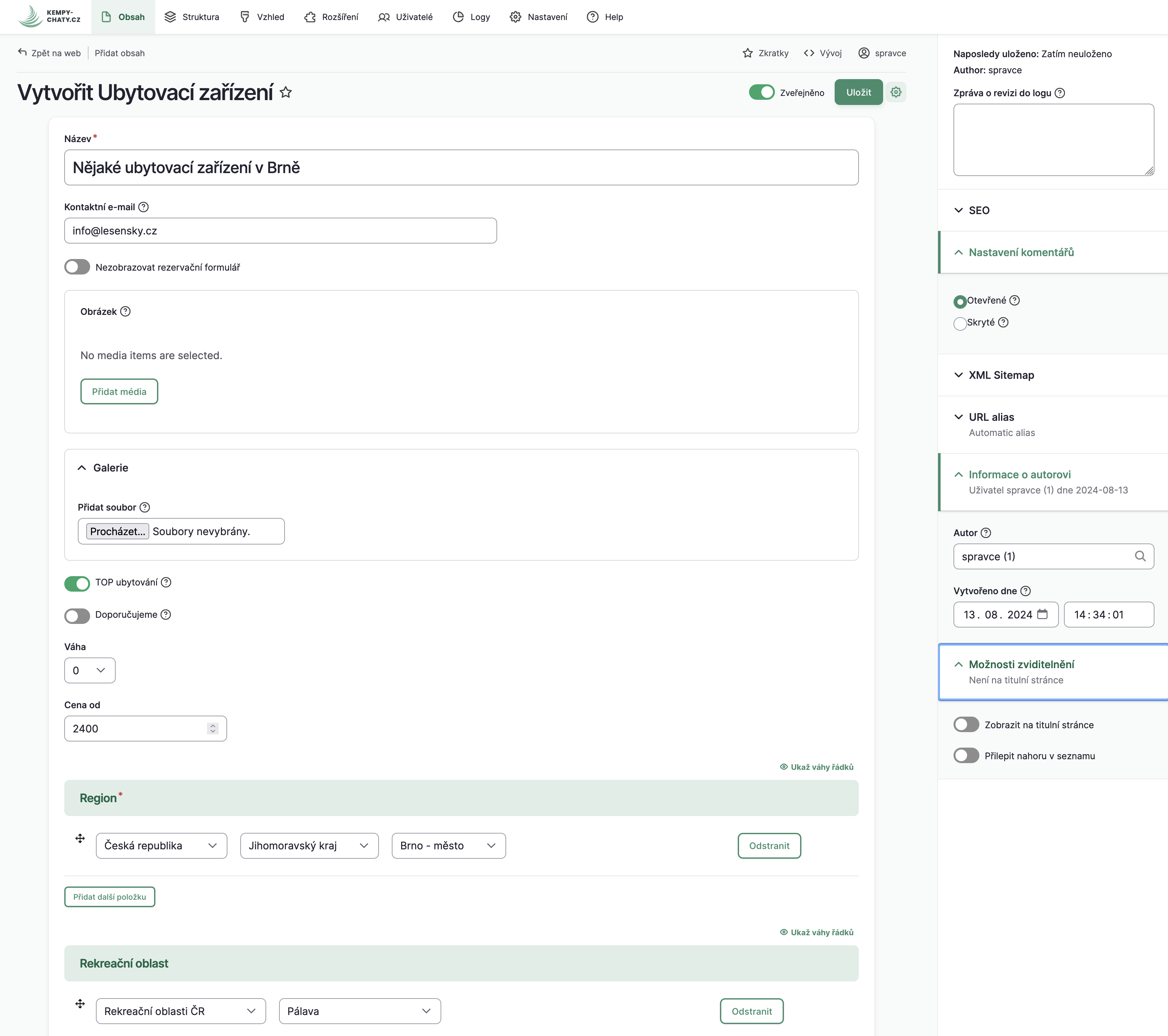The width and height of the screenshot is (1168, 1036).
Task: Open the Struktura menu
Action: [x=192, y=16]
